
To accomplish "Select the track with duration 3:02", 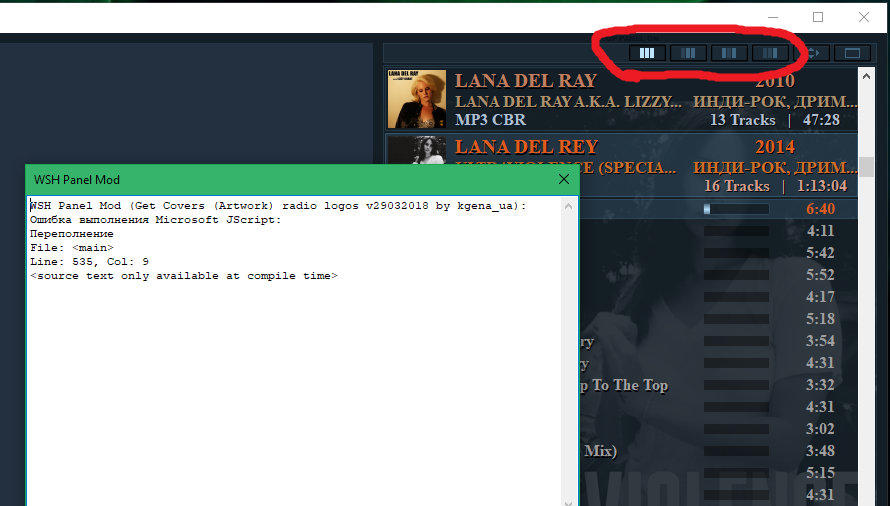I will coord(719,429).
